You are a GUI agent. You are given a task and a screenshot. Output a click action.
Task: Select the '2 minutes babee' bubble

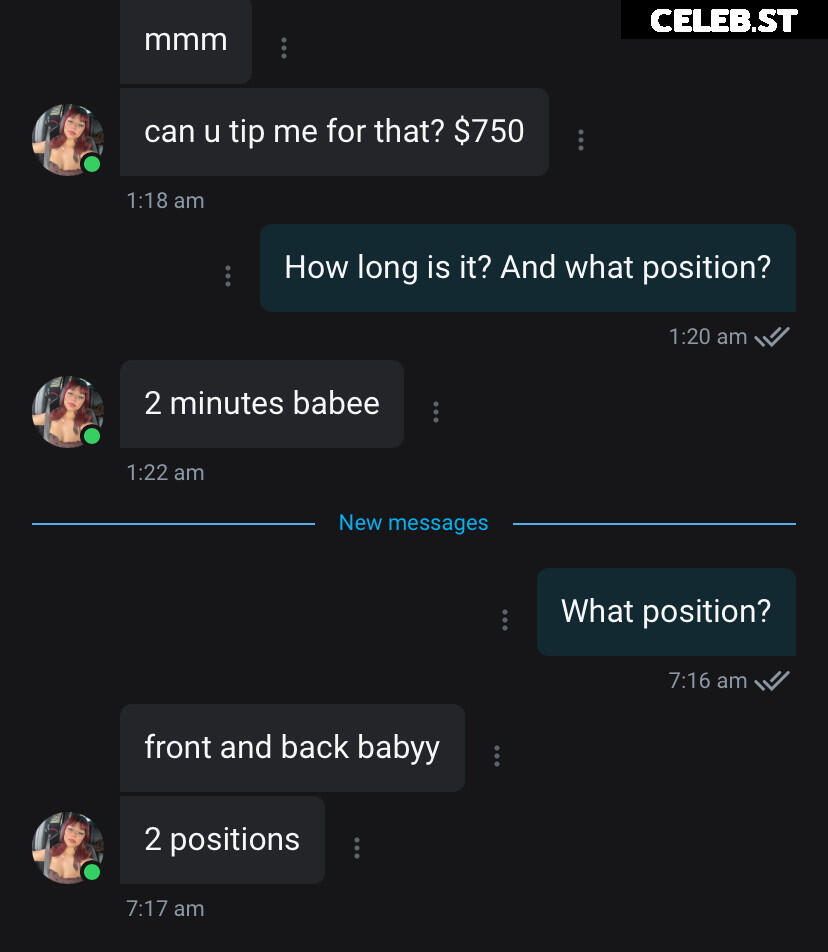(x=262, y=404)
